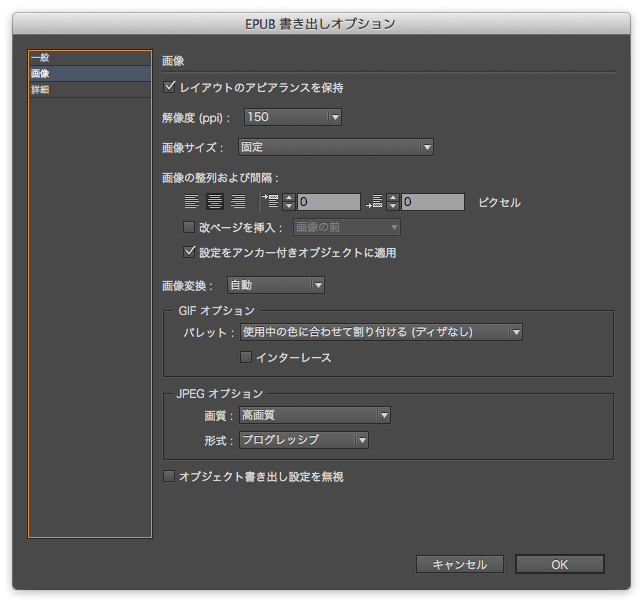643x602 pixels.
Task: Enable インターレース checkbox
Action: pos(246,357)
